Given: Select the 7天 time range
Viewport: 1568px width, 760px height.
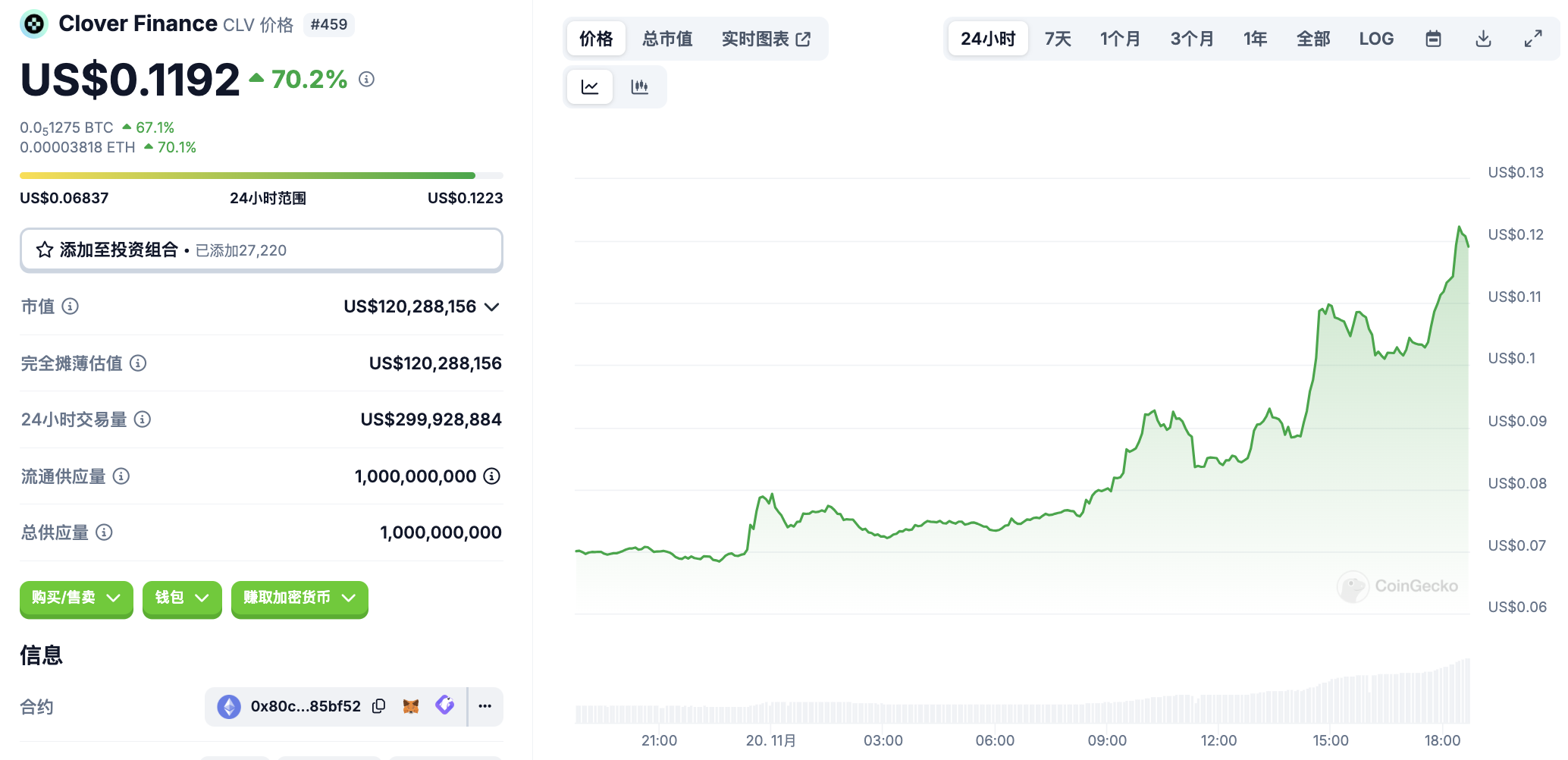Looking at the screenshot, I should click(1057, 39).
